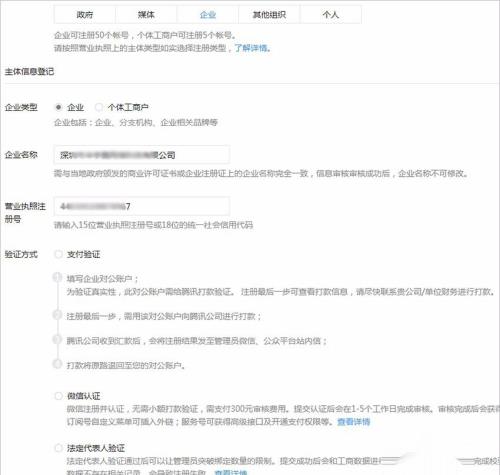Open the 其他组织 tab

click(269, 15)
